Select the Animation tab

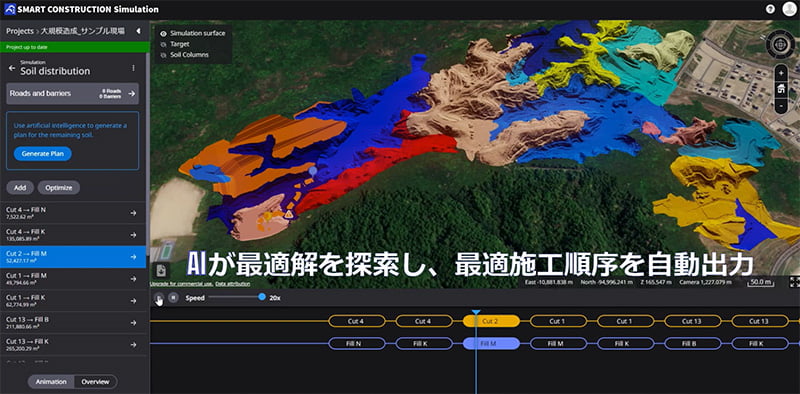coord(51,382)
